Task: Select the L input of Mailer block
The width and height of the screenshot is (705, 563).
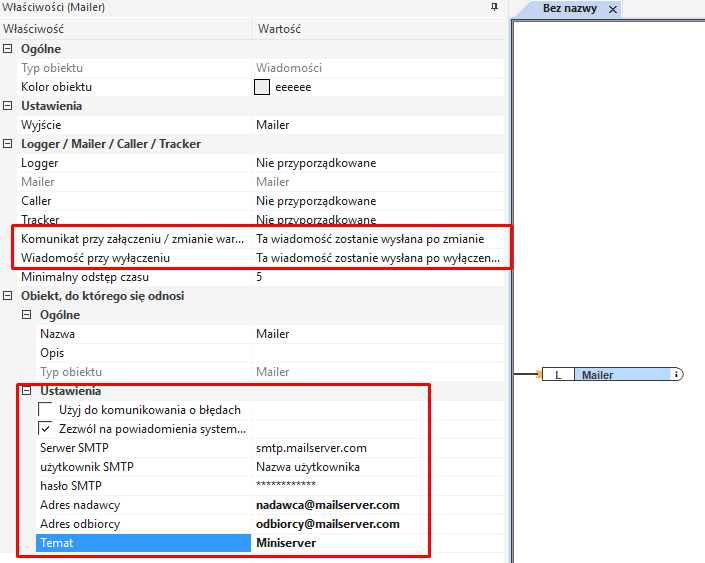Action: click(x=558, y=375)
